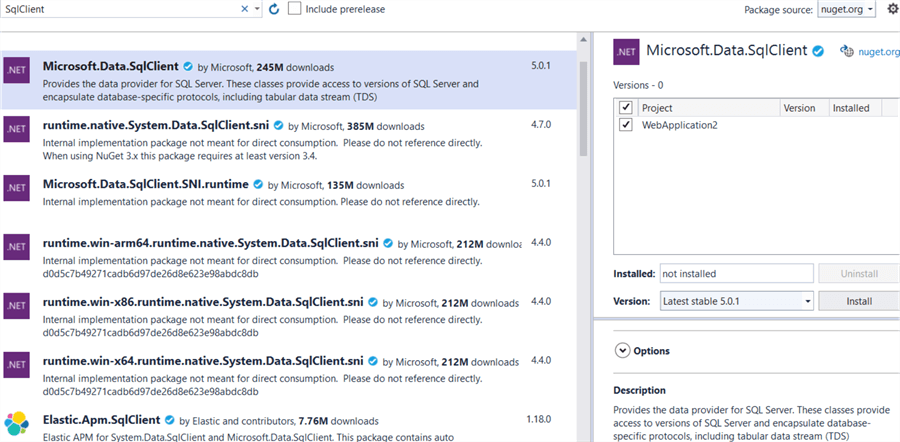
Task: Clear the SqlClient search text
Action: pos(245,9)
